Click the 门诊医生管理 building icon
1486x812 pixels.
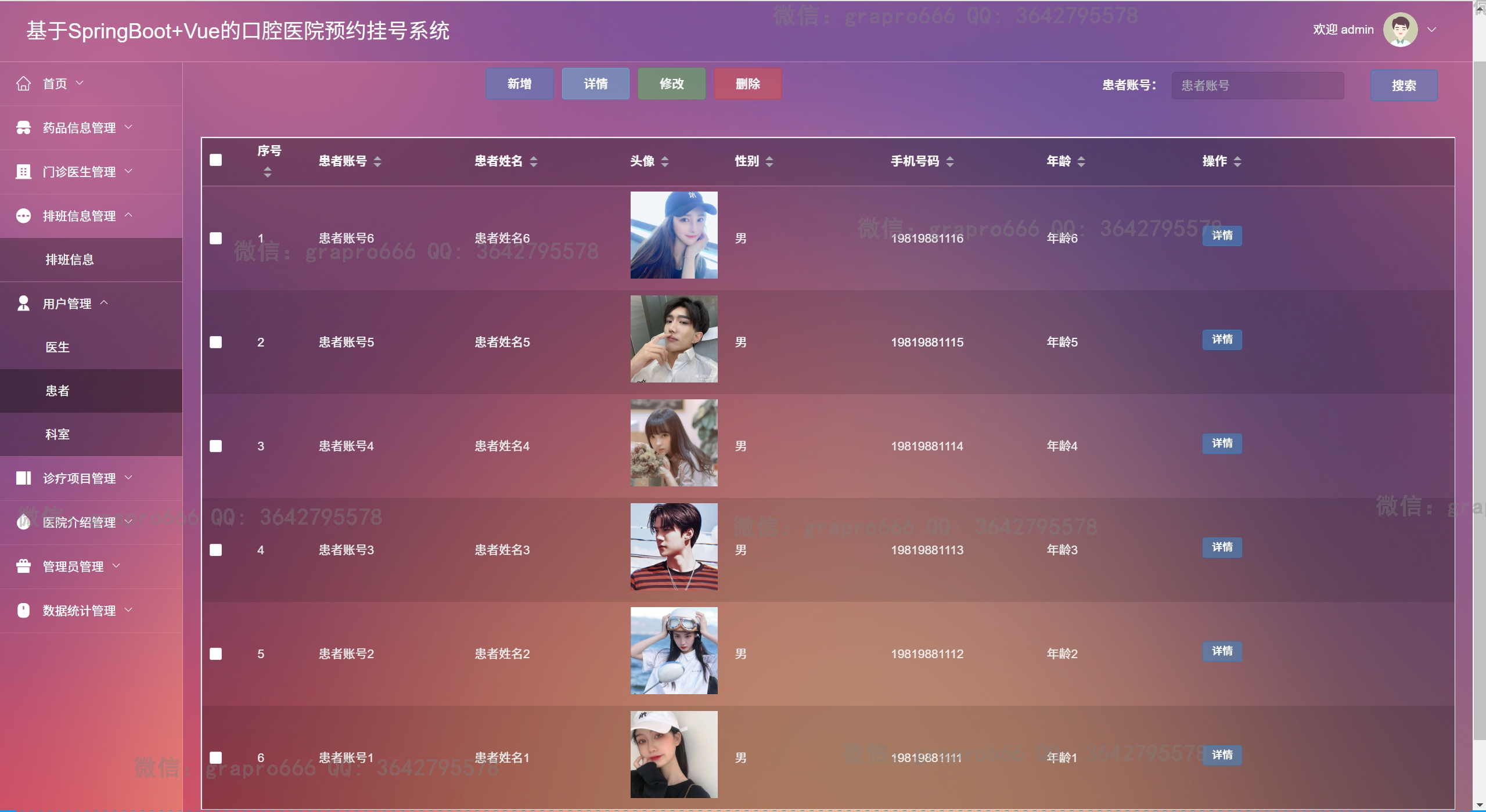pos(23,172)
